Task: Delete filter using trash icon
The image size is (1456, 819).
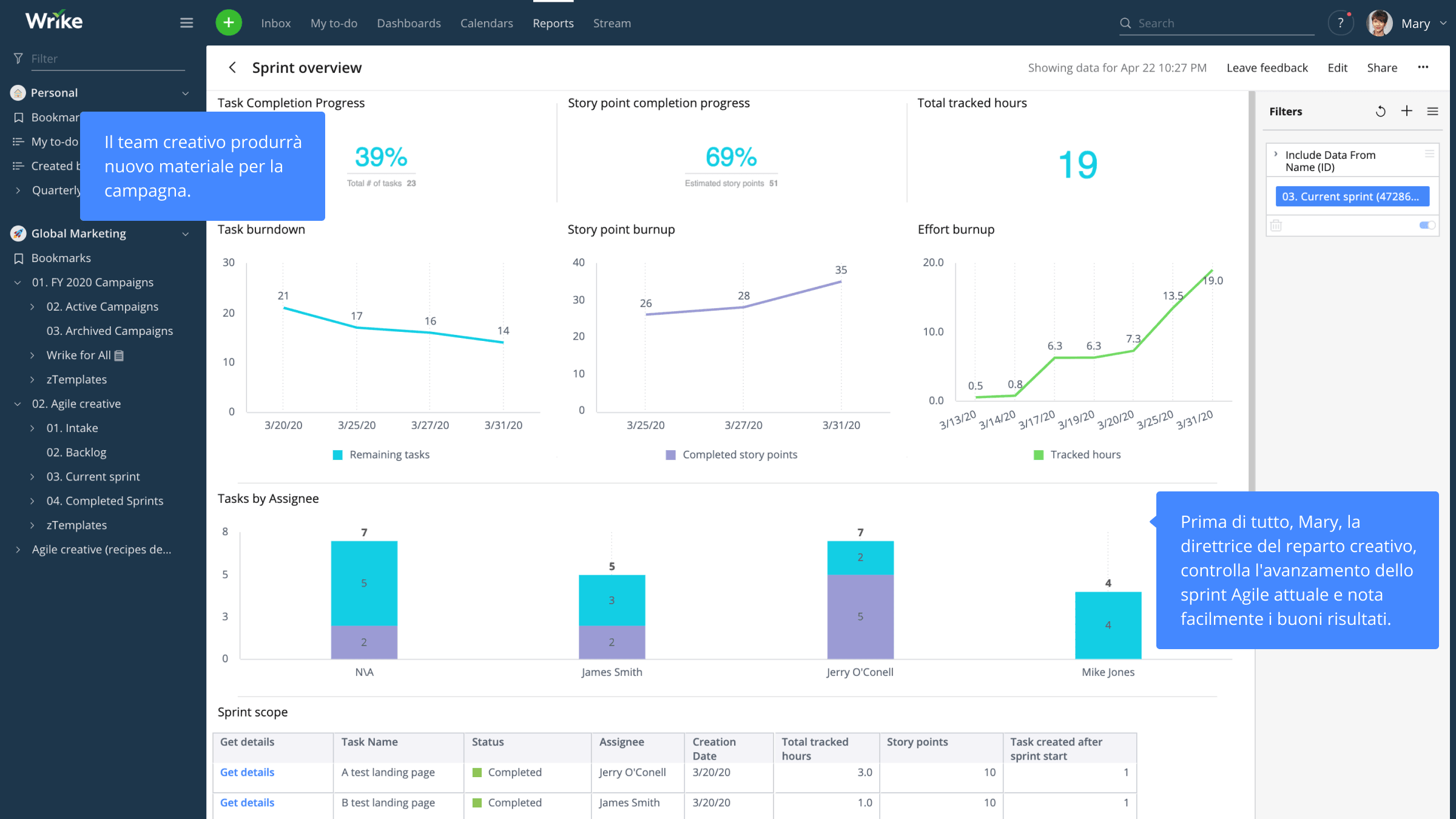Action: coord(1276,225)
